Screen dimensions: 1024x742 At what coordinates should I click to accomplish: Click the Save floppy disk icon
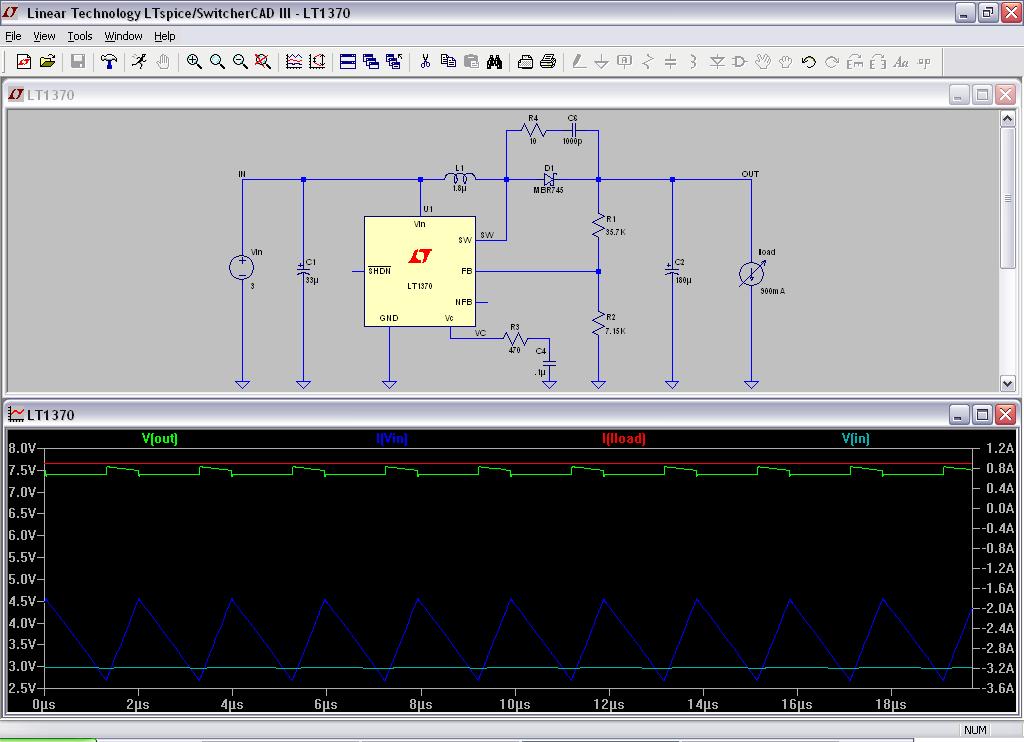(x=78, y=61)
